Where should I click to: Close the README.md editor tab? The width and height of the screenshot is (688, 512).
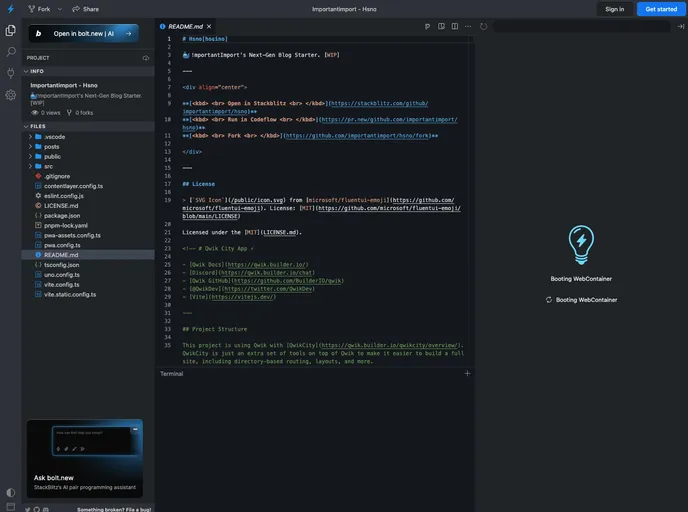pos(209,27)
